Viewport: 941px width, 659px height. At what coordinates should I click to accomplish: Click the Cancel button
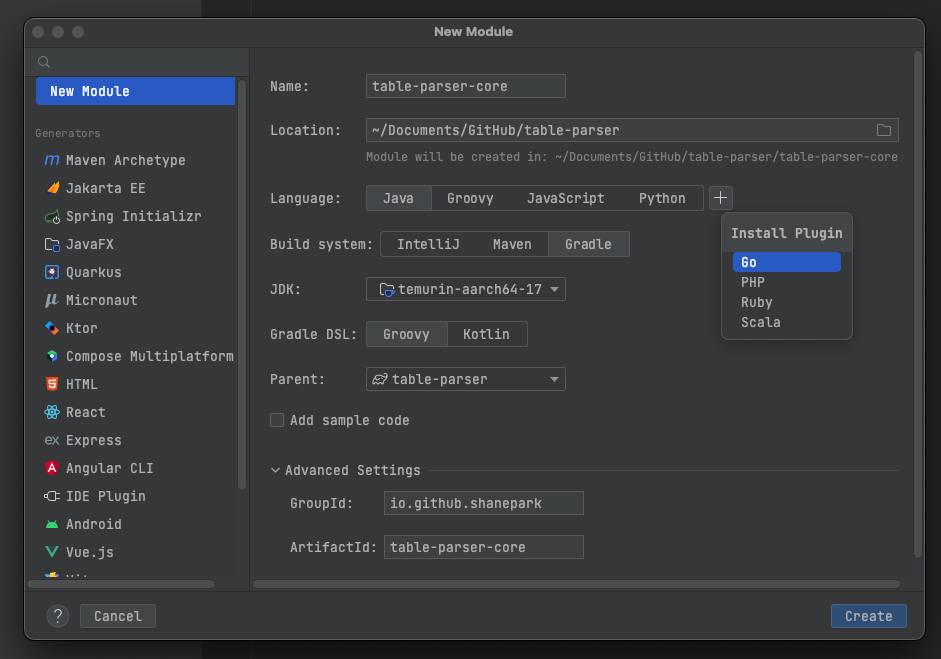[118, 616]
